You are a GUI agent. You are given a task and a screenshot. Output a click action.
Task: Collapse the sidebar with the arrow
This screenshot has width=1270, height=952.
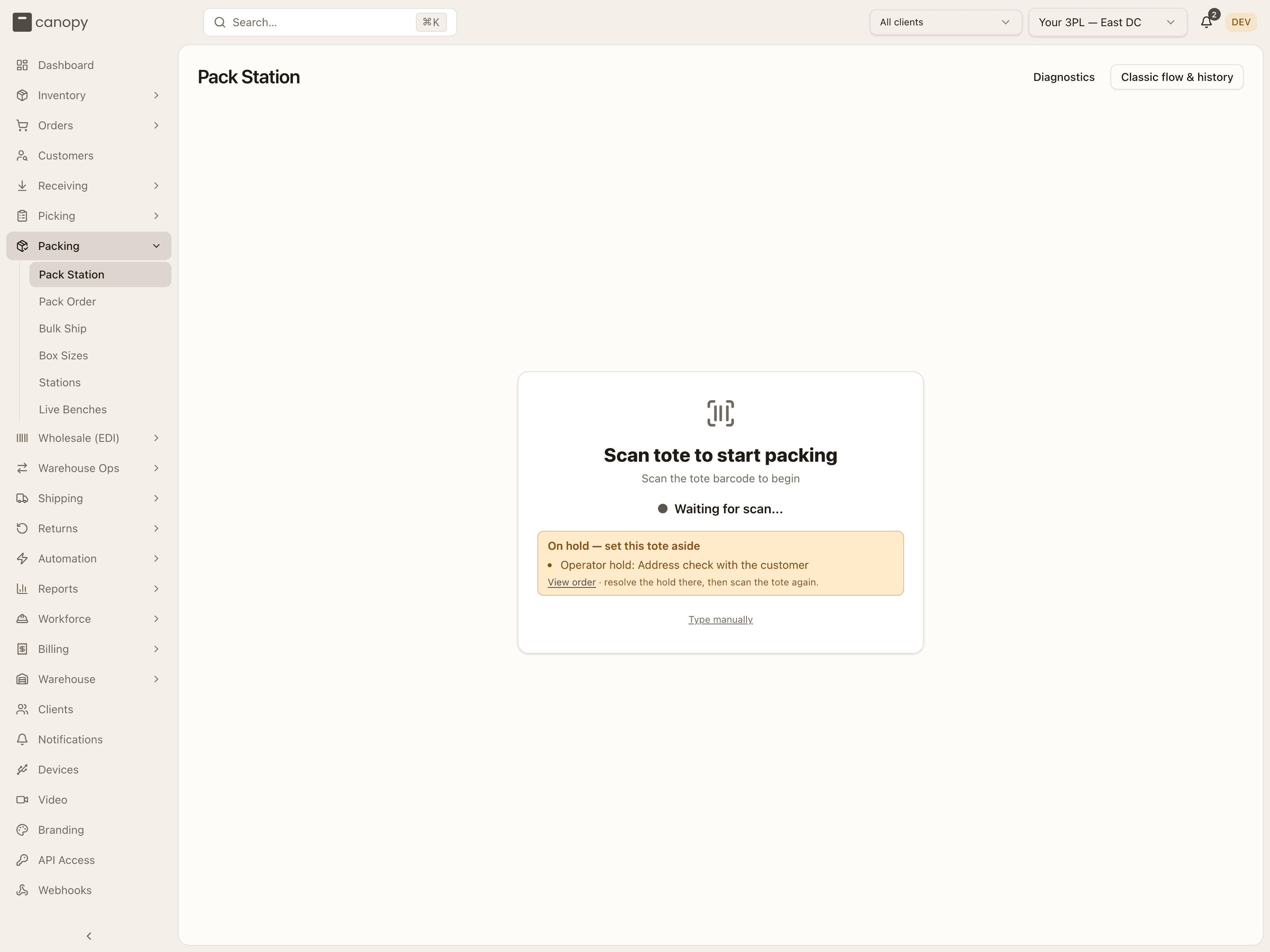[89, 936]
